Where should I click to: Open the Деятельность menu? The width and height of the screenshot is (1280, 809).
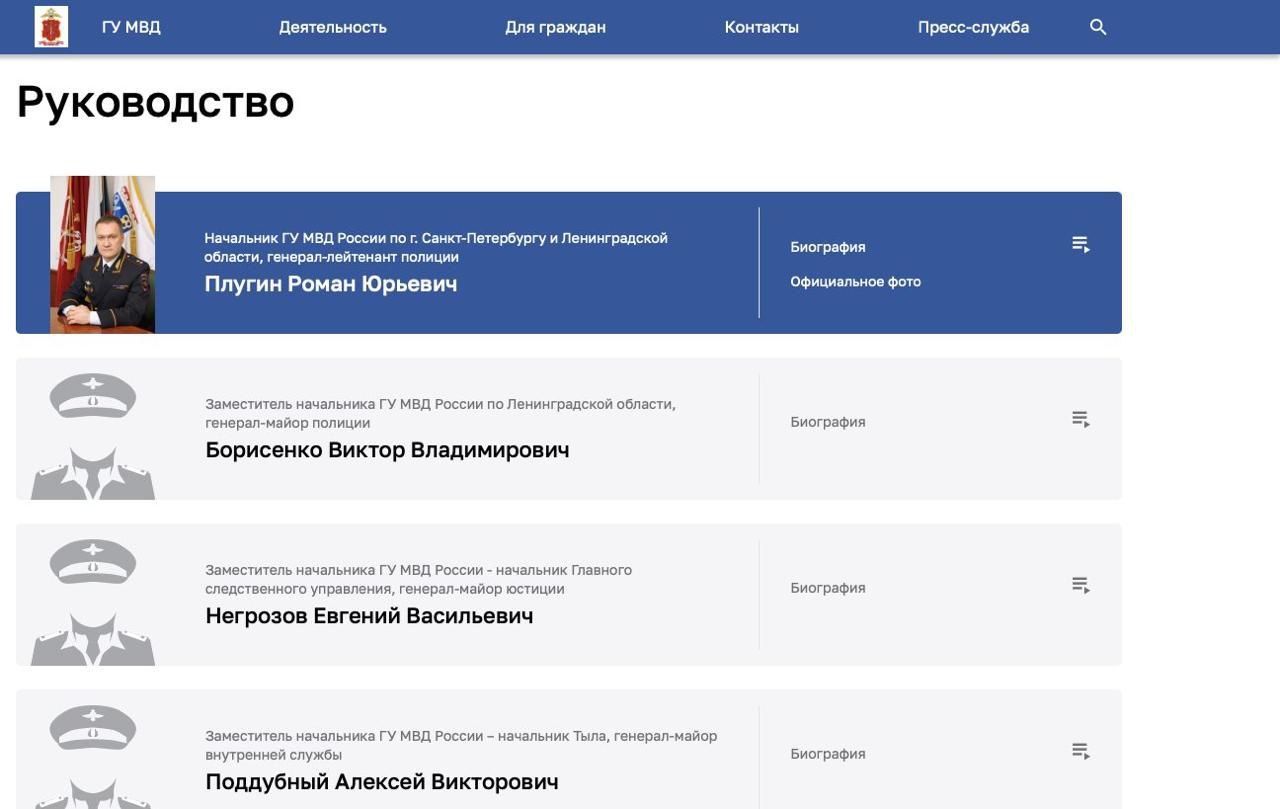[x=333, y=27]
